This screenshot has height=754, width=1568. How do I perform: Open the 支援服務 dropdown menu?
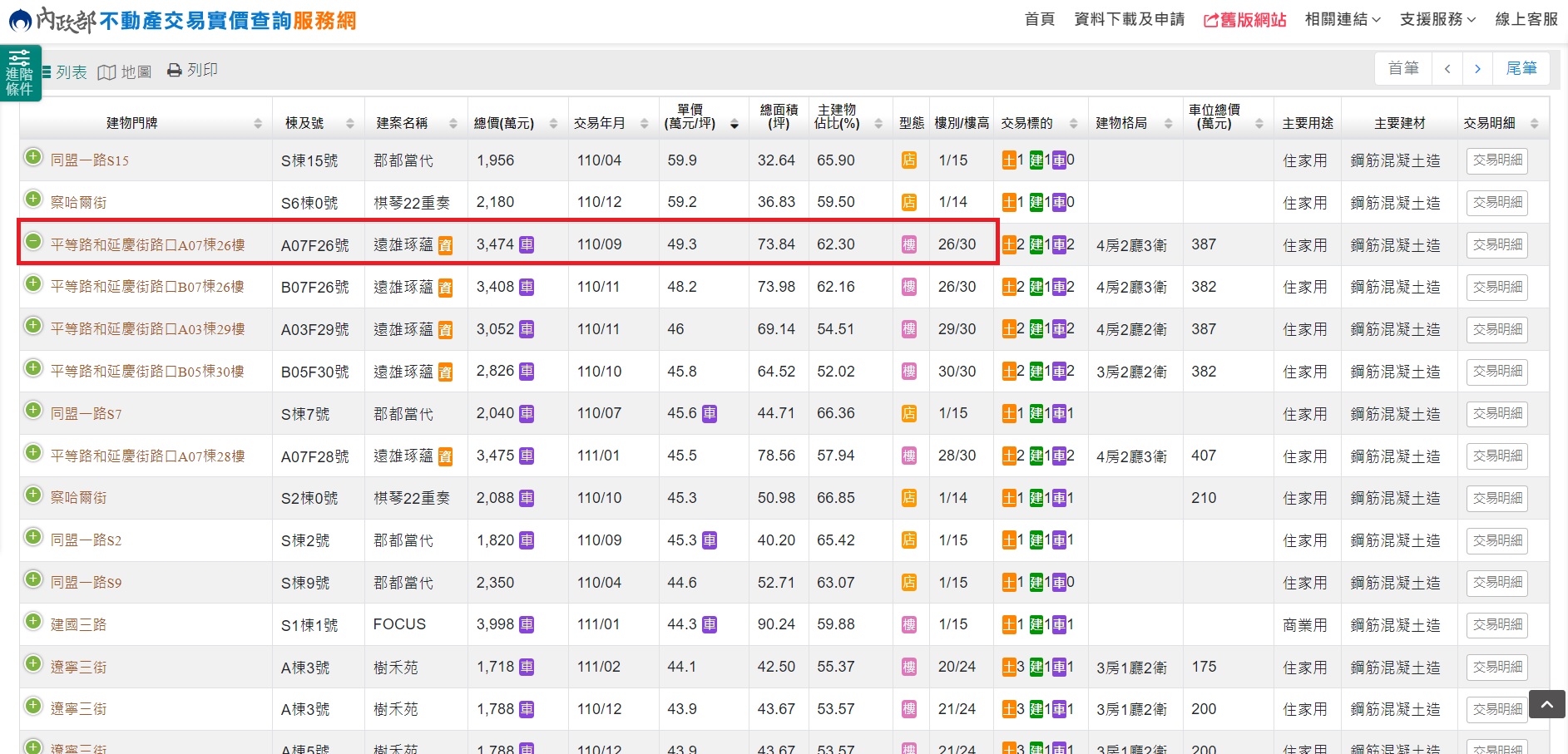coord(1437,19)
